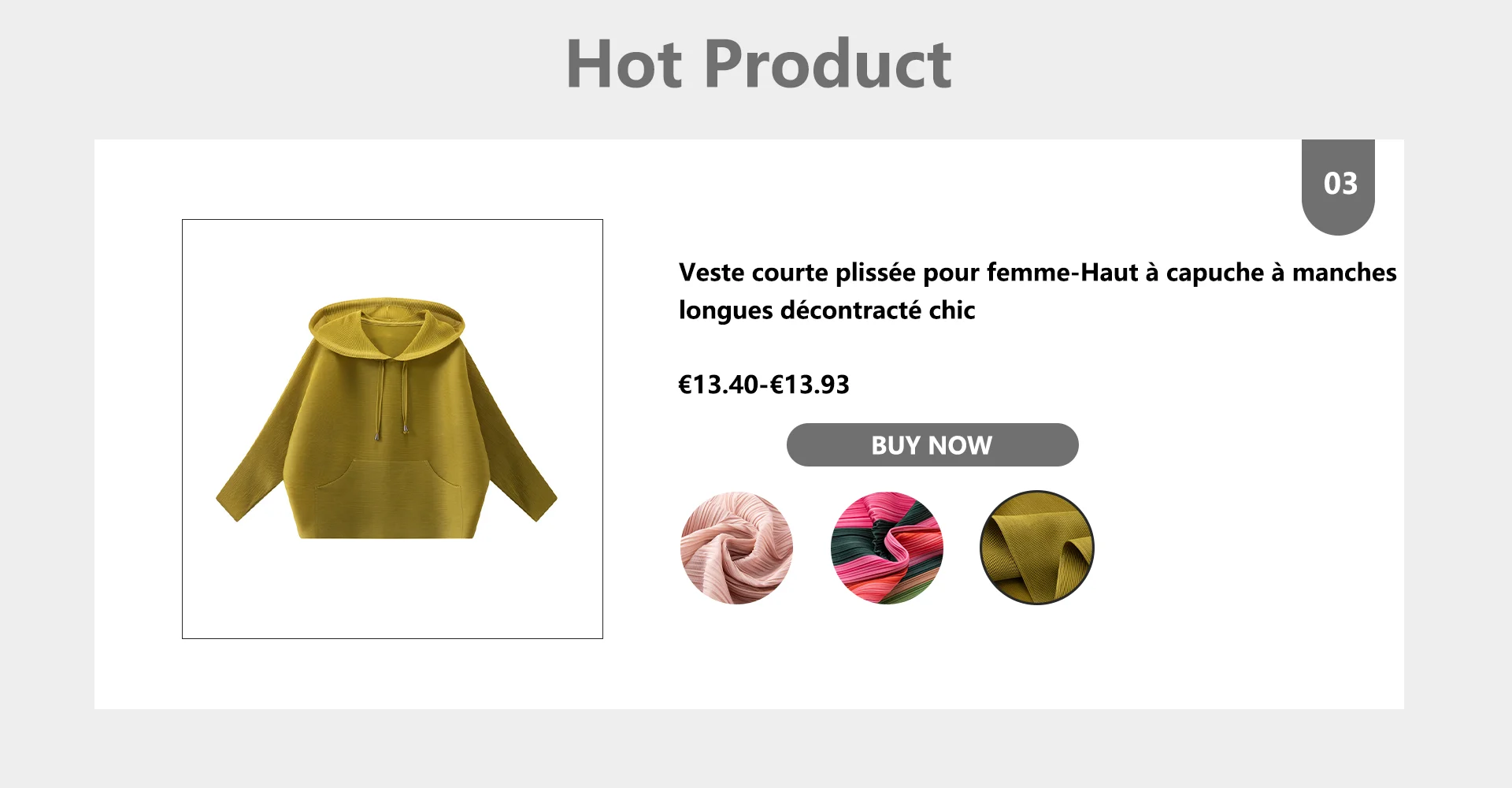Choose the multicolor pink-green fabric swatch
Screen dimensions: 1512x788
point(887,548)
